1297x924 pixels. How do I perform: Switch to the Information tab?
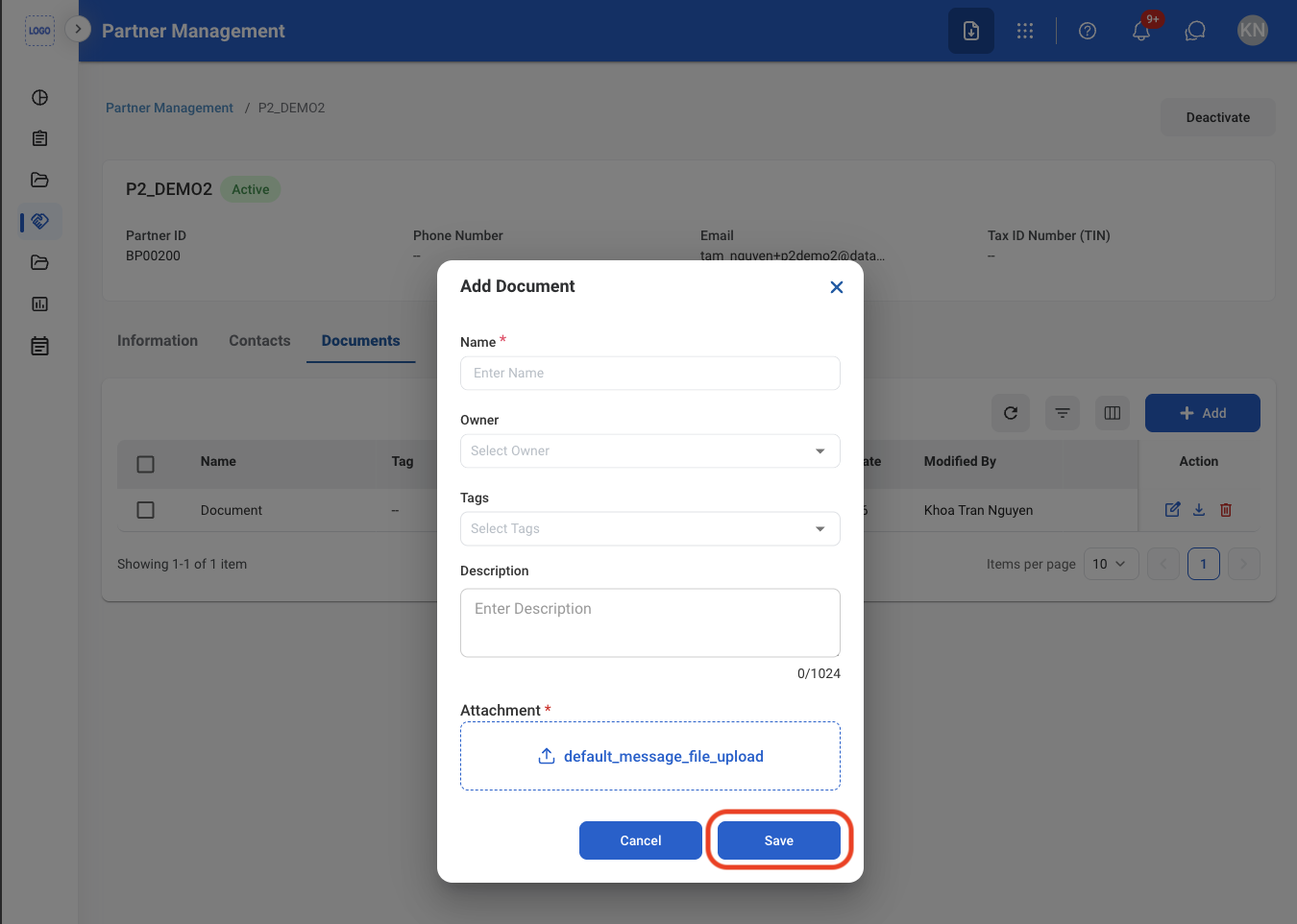point(158,341)
